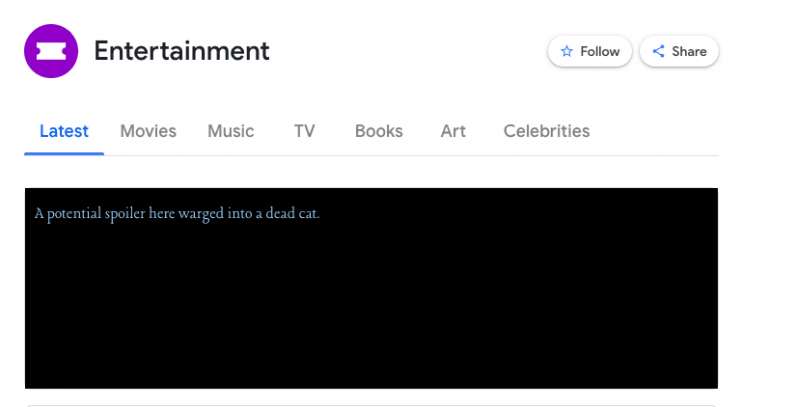Follow the Entertainment topic
This screenshot has height=407, width=796.
590,51
